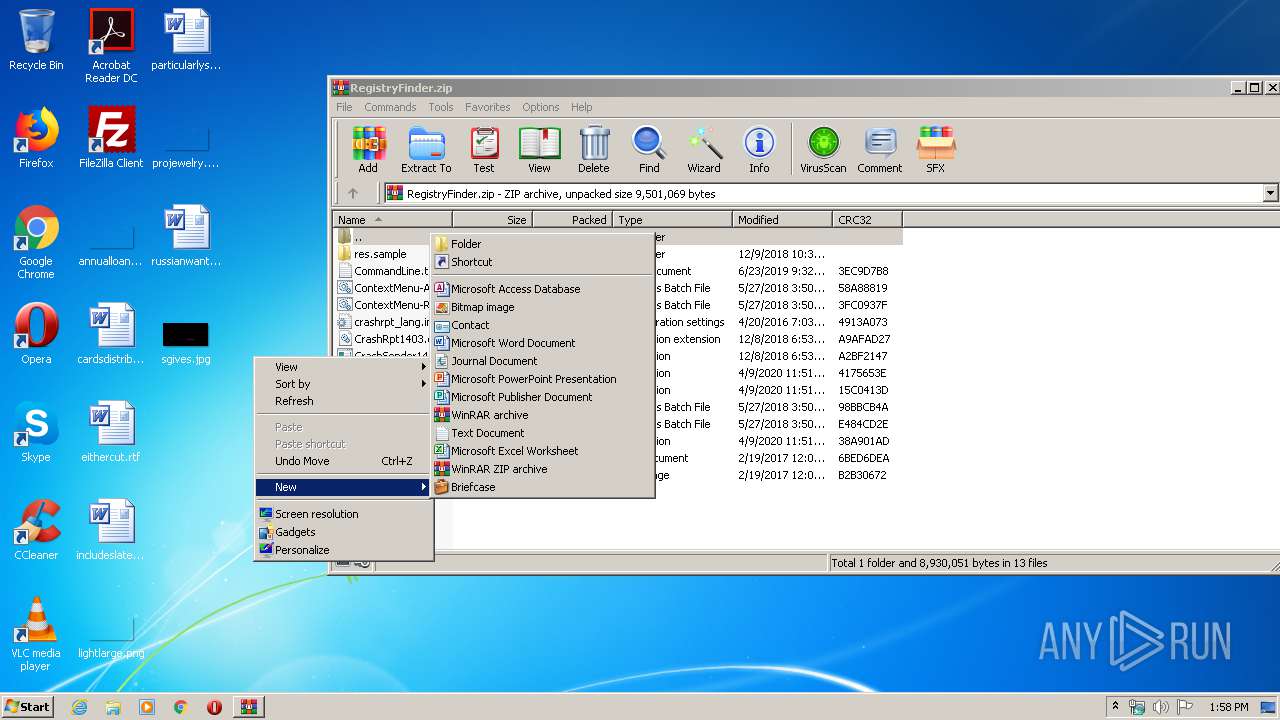Launch Firefox from the desktop

pyautogui.click(x=36, y=138)
